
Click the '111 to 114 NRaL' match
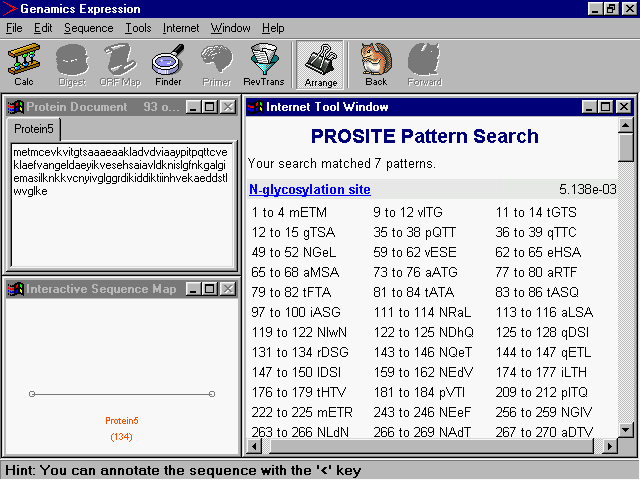tap(422, 312)
